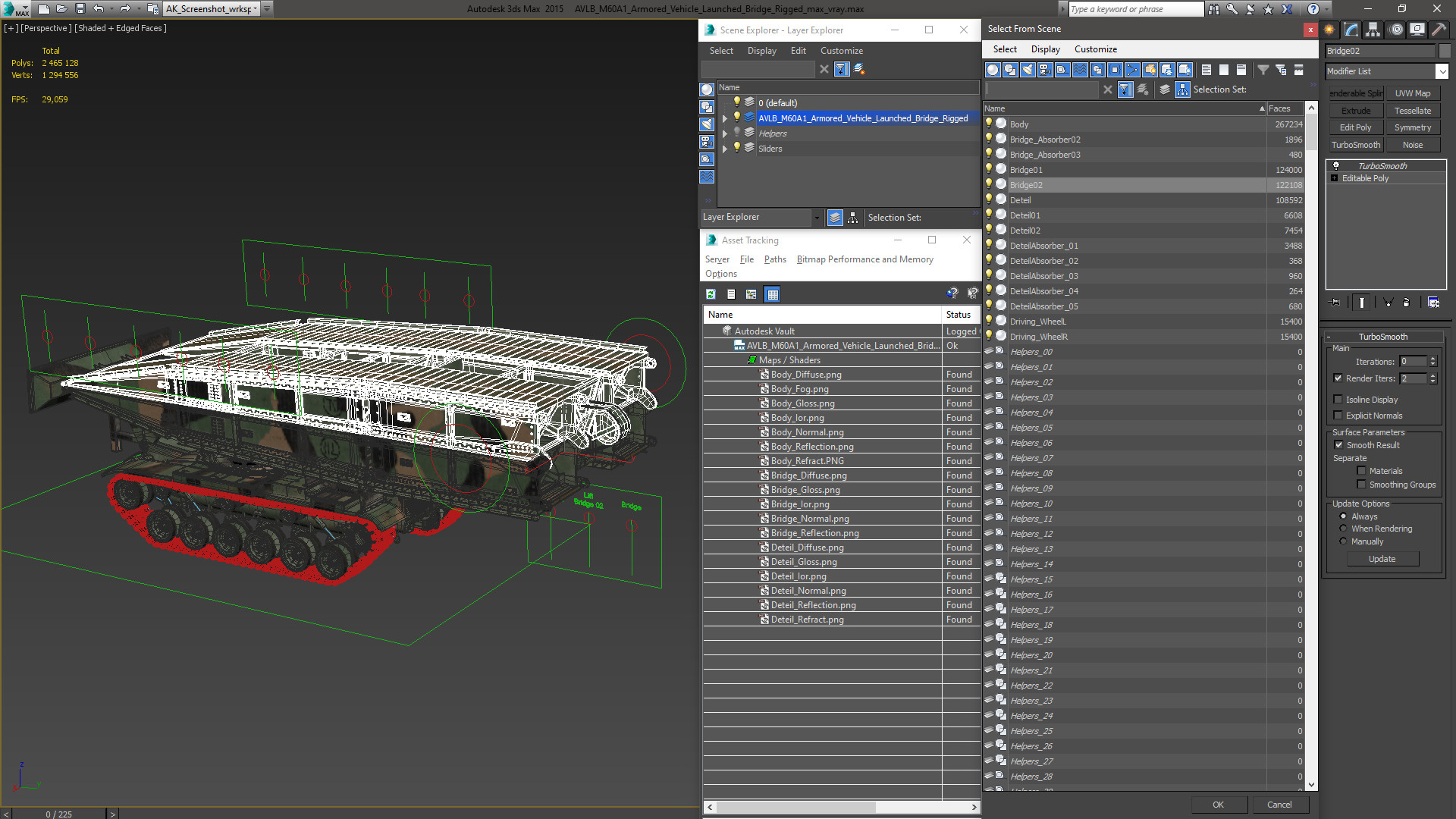Click the Update button in TurboSmooth
Viewport: 1456px width, 819px height.
(x=1382, y=559)
